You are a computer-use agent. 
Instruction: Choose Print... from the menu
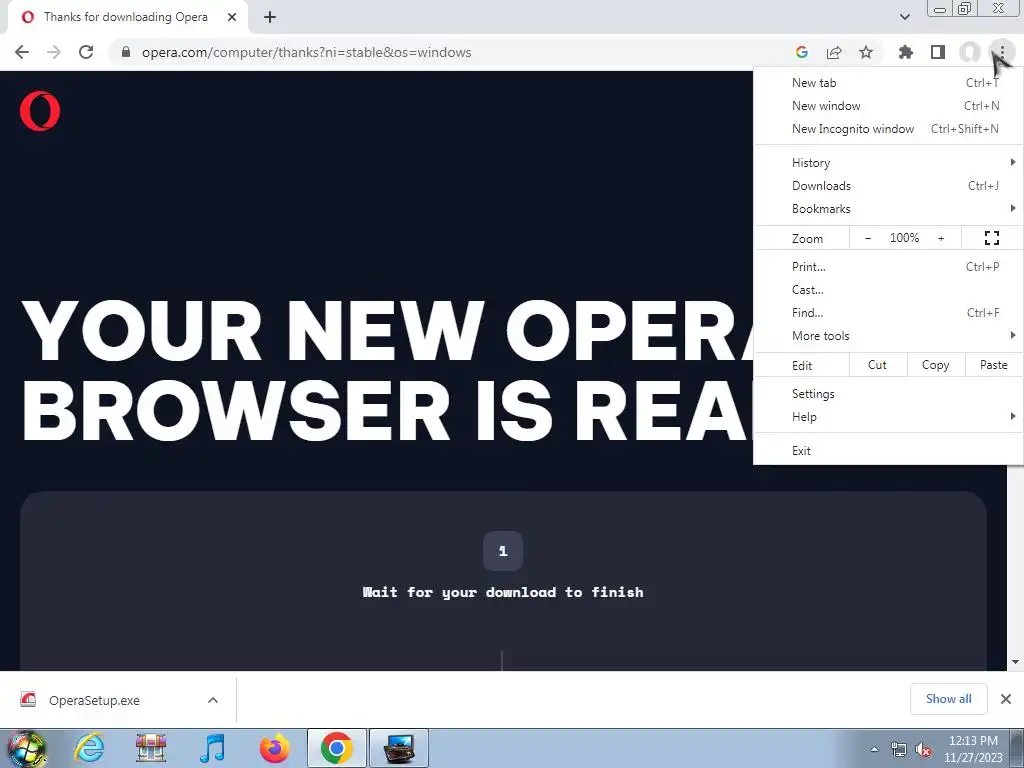[888, 266]
